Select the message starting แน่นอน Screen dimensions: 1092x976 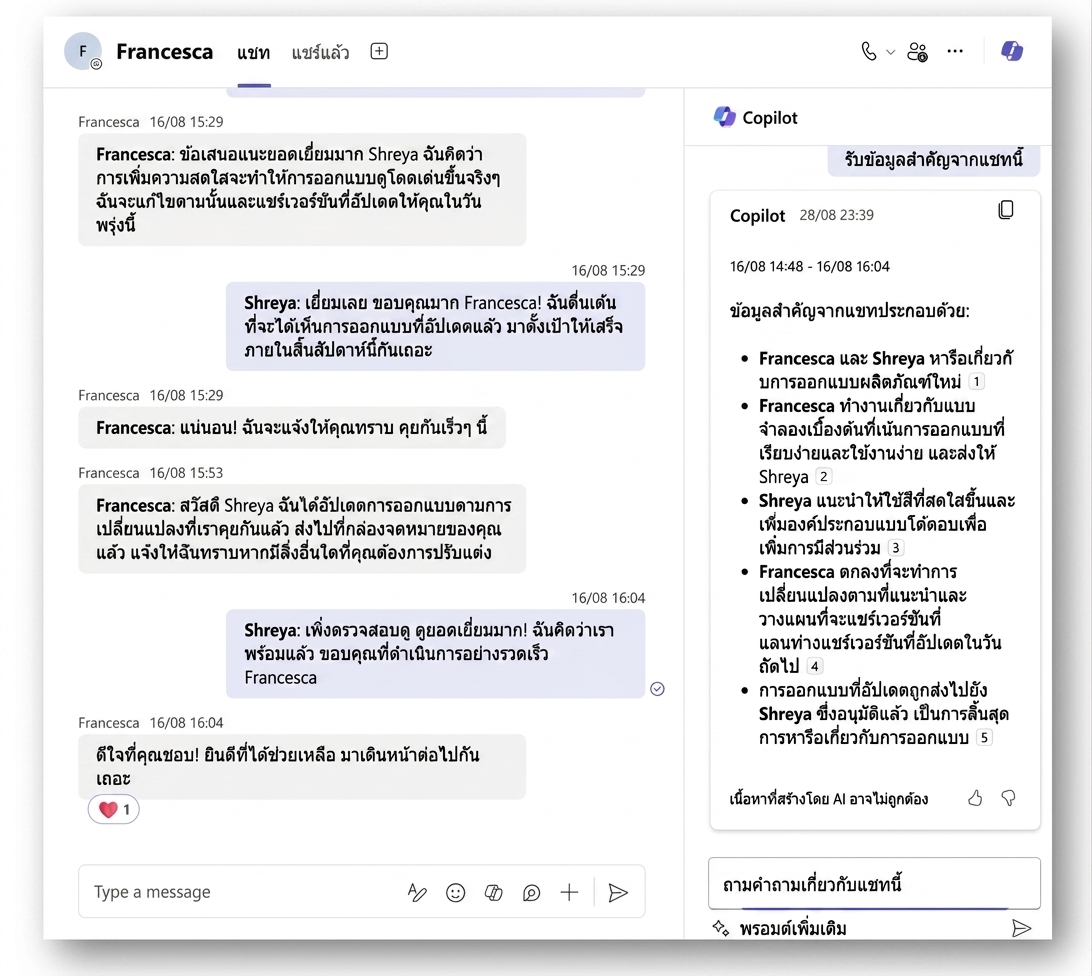tap(292, 427)
